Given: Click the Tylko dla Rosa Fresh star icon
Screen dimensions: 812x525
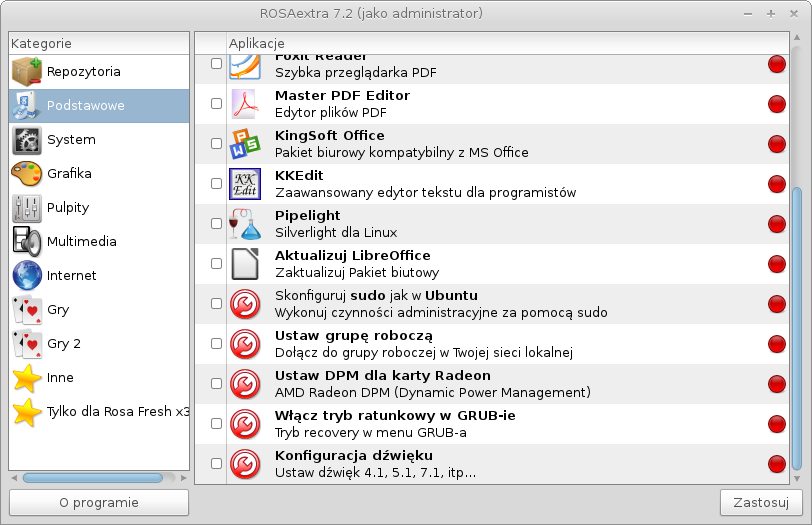Looking at the screenshot, I should 26,412.
